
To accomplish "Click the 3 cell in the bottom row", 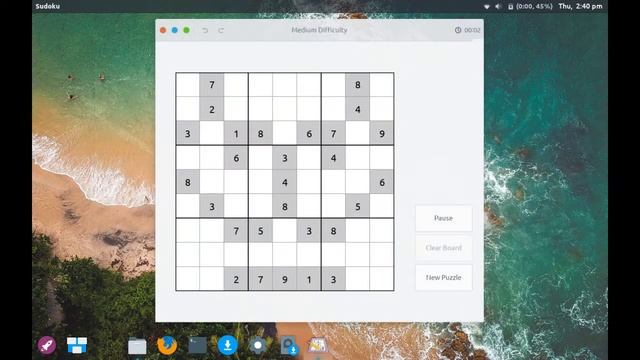I will point(333,279).
